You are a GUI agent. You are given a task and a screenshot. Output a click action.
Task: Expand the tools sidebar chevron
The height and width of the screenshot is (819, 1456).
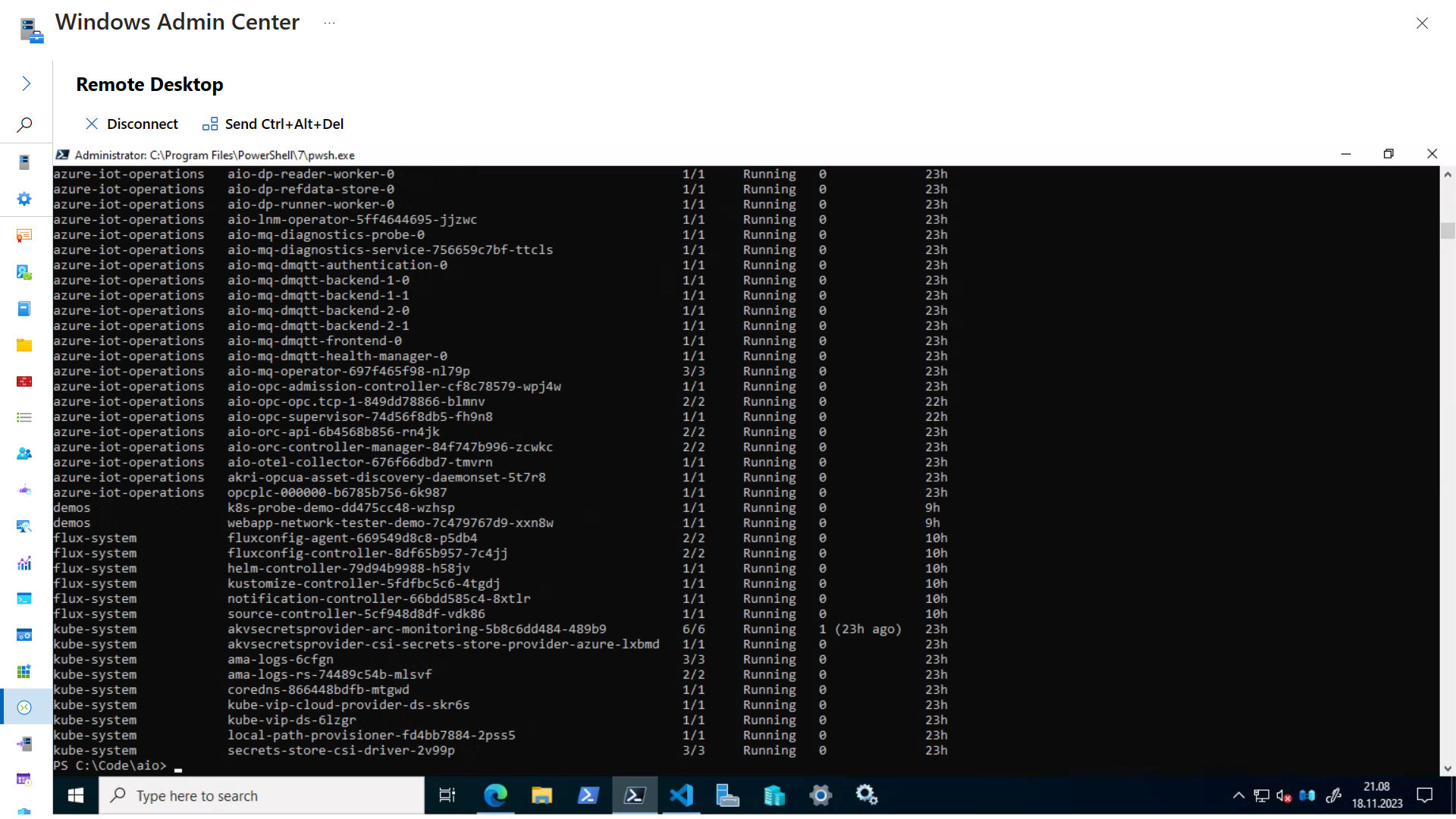26,83
